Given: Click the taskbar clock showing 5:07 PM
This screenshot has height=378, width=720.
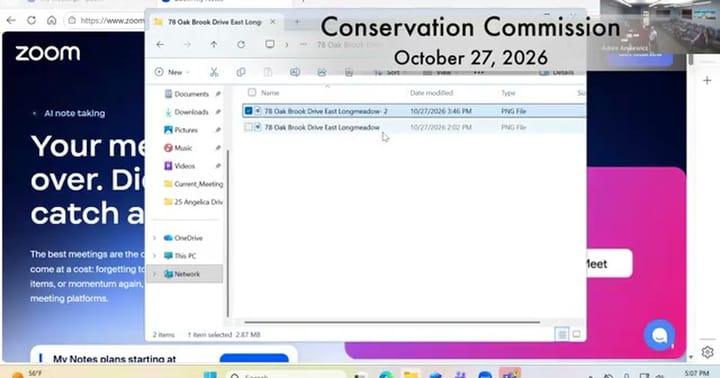Looking at the screenshot, I should point(697,374).
